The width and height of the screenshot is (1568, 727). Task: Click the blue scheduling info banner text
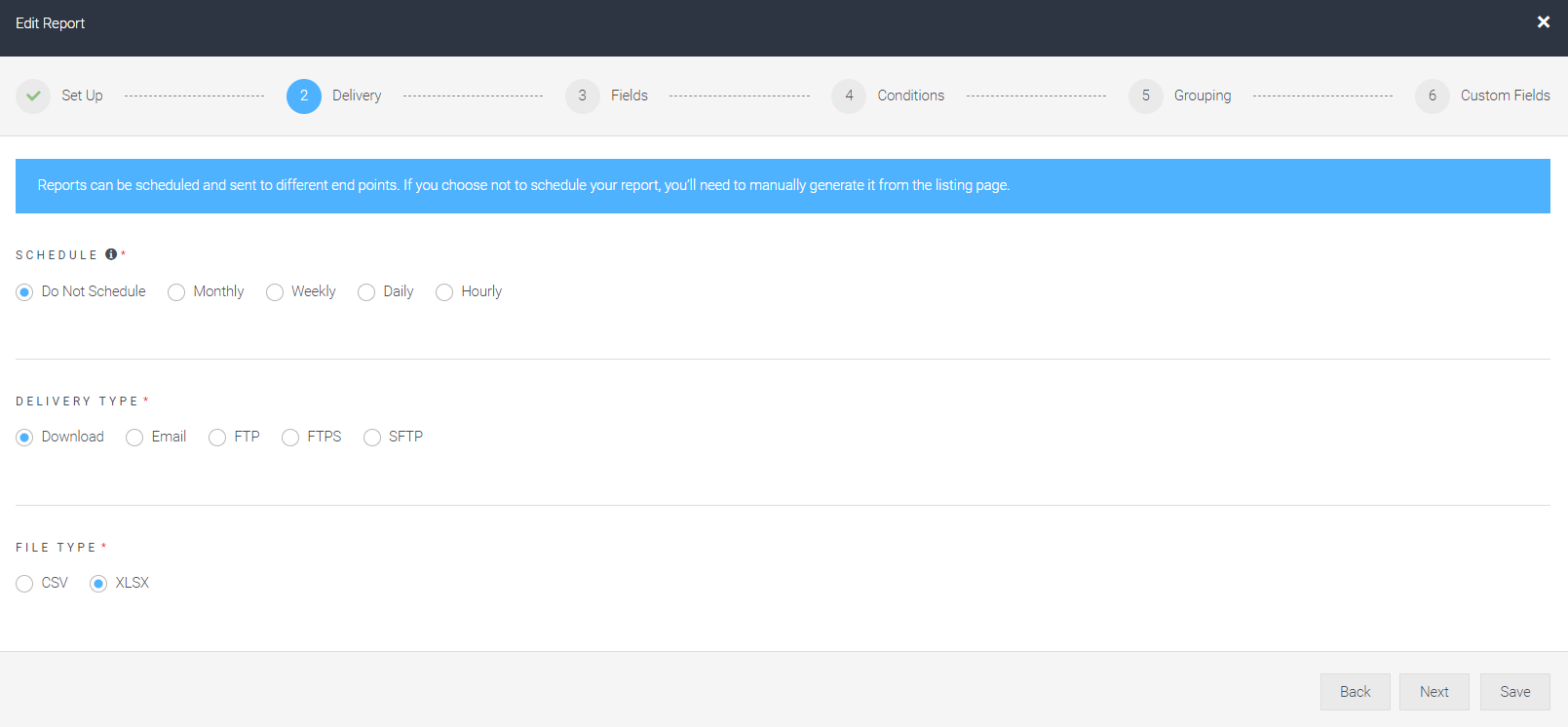tap(523, 185)
